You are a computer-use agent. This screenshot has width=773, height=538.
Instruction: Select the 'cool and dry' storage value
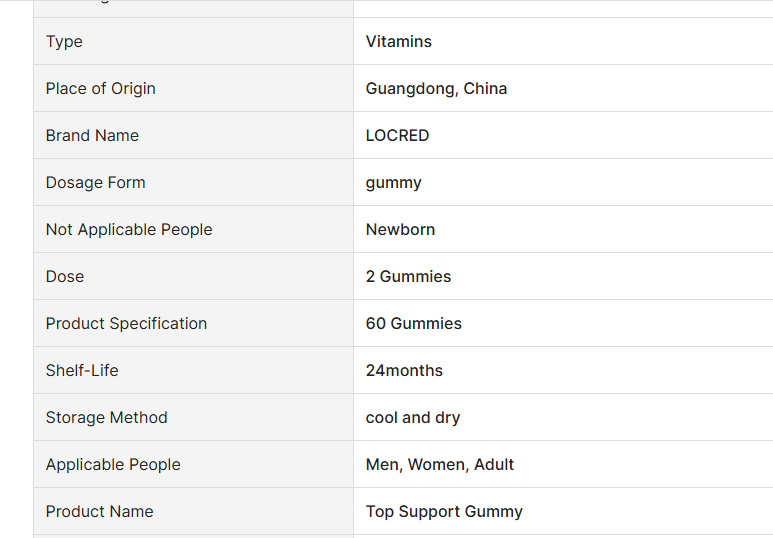click(x=413, y=418)
